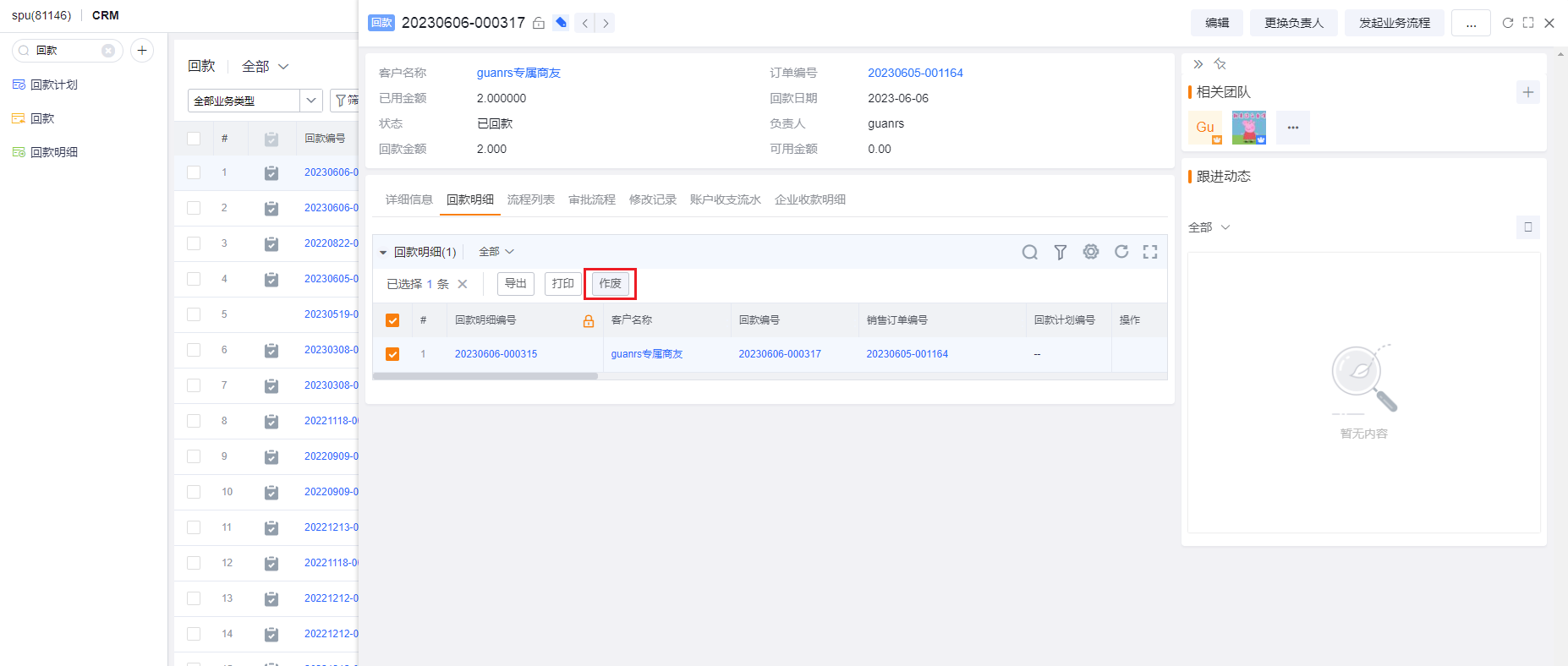The height and width of the screenshot is (666, 1568).
Task: Uncheck row 20230606-000315 checkbox
Action: tap(392, 354)
